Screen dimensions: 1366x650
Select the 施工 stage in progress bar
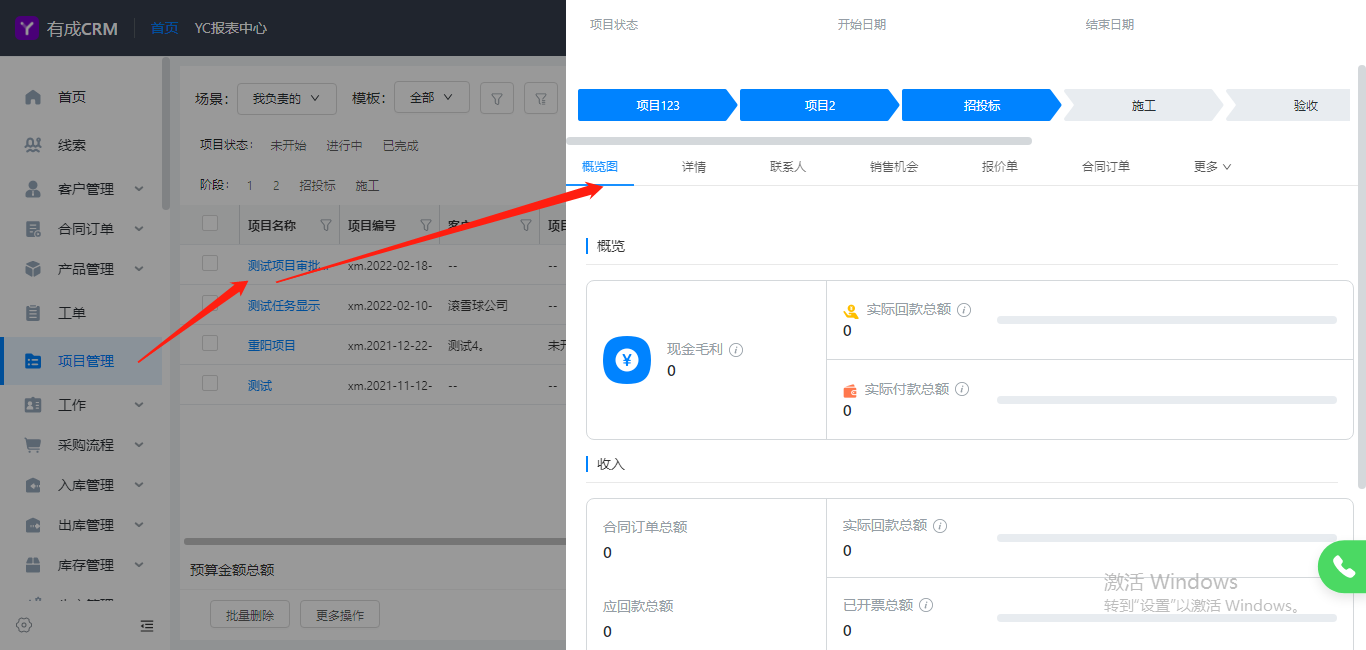pos(1143,105)
